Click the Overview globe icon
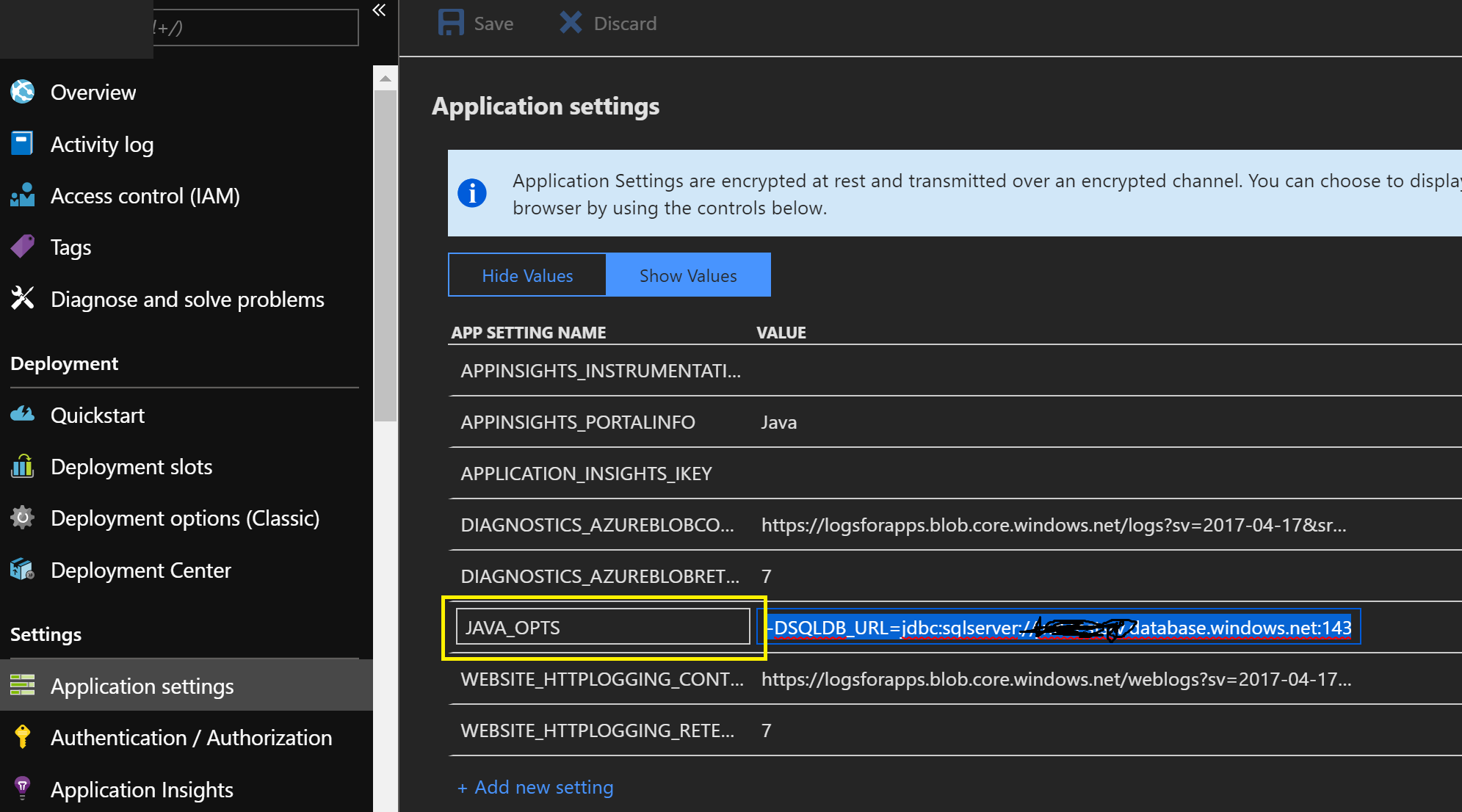1462x812 pixels. (23, 92)
